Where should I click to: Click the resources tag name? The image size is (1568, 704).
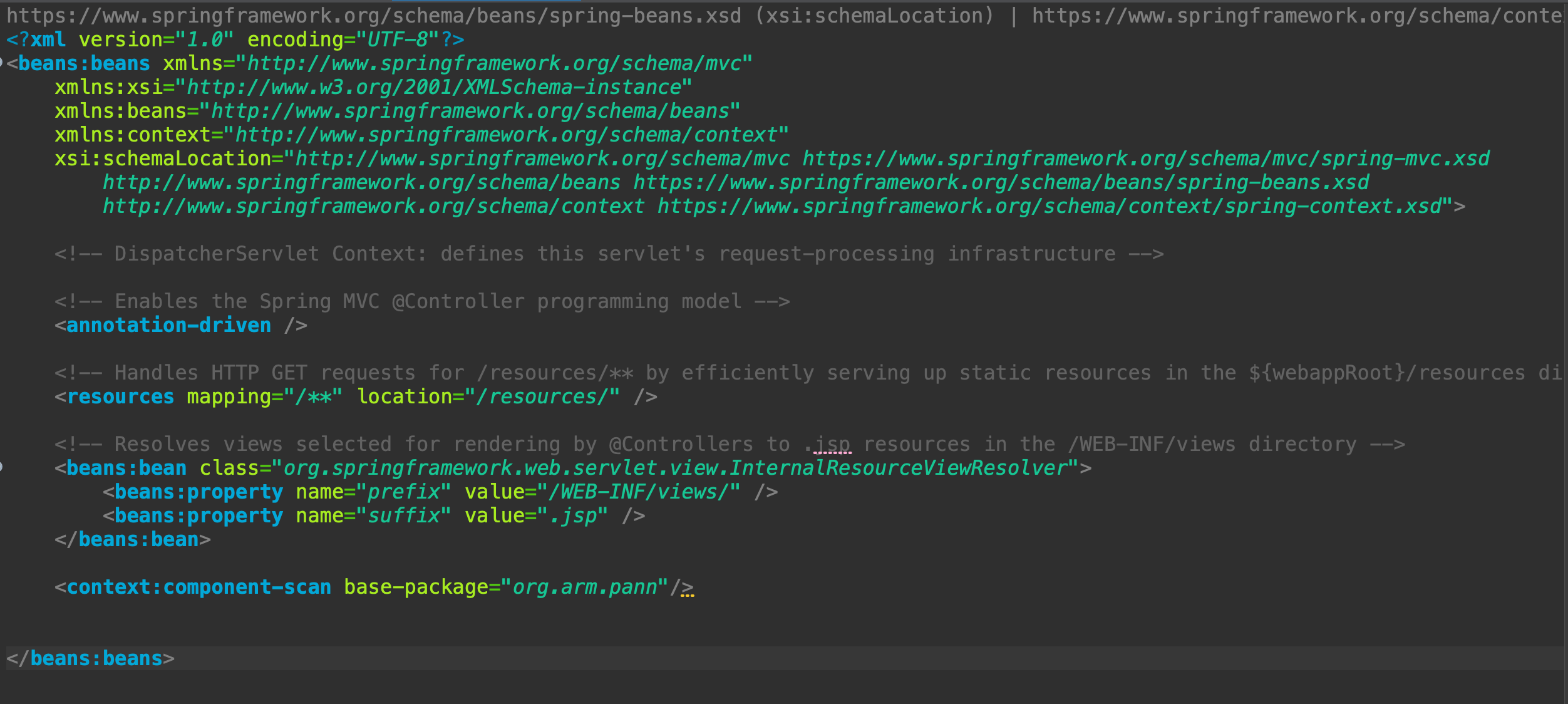pyautogui.click(x=120, y=397)
